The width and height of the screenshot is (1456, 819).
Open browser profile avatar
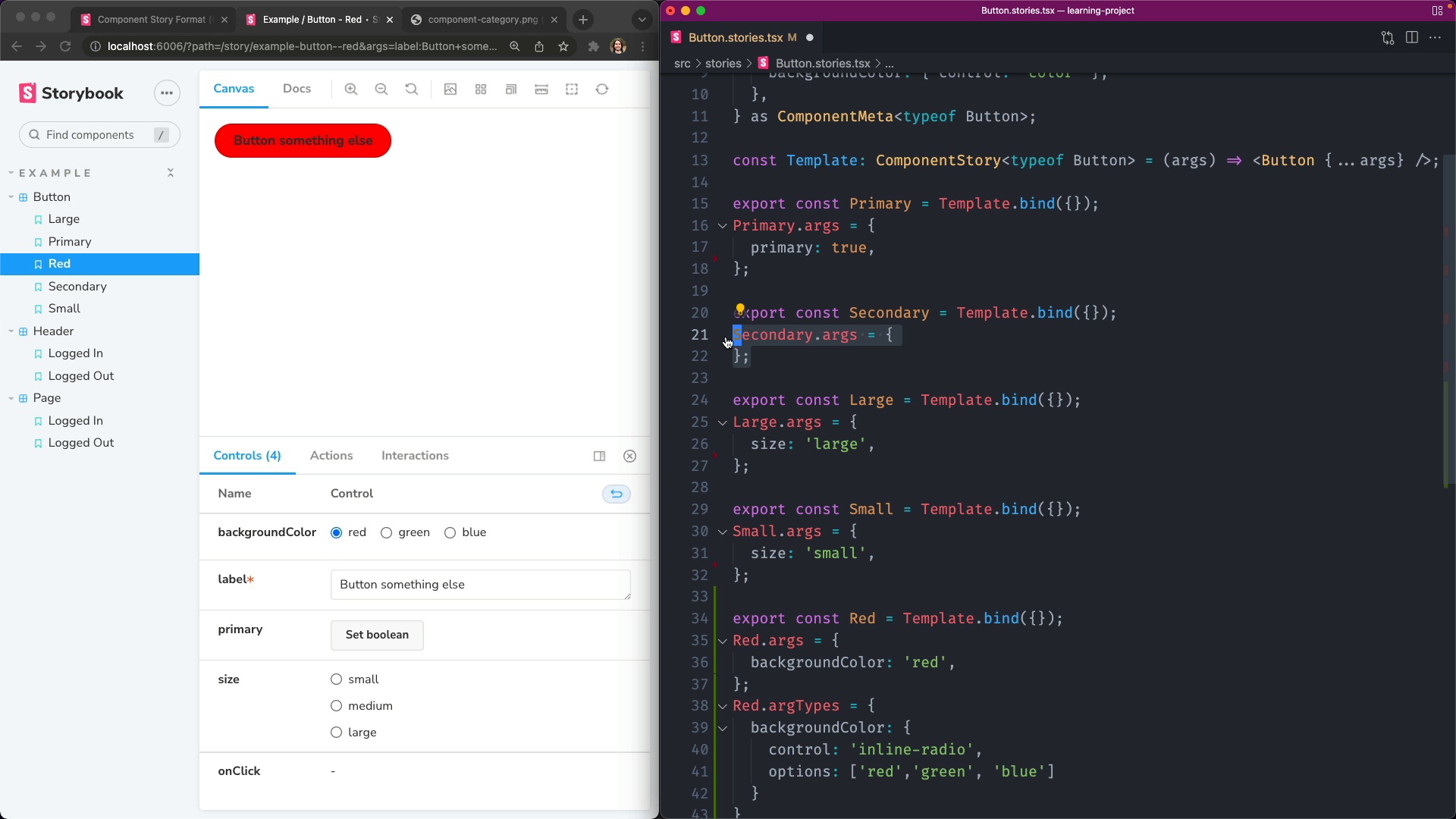(x=619, y=46)
